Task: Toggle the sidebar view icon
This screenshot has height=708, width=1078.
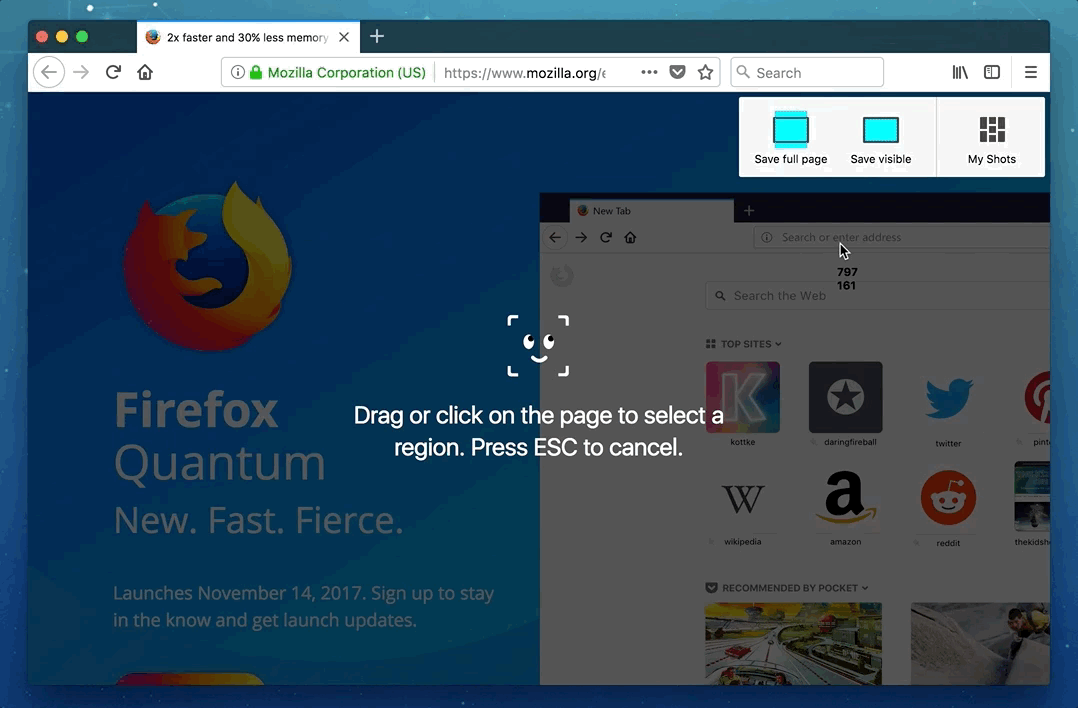Action: [991, 72]
